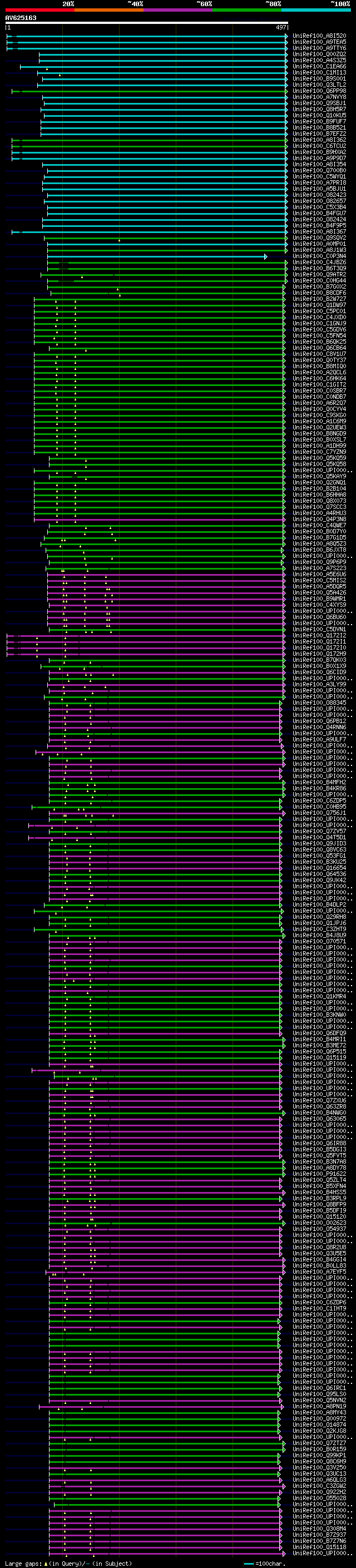Select hit label UniRef100_C6TCU2

coord(319,146)
